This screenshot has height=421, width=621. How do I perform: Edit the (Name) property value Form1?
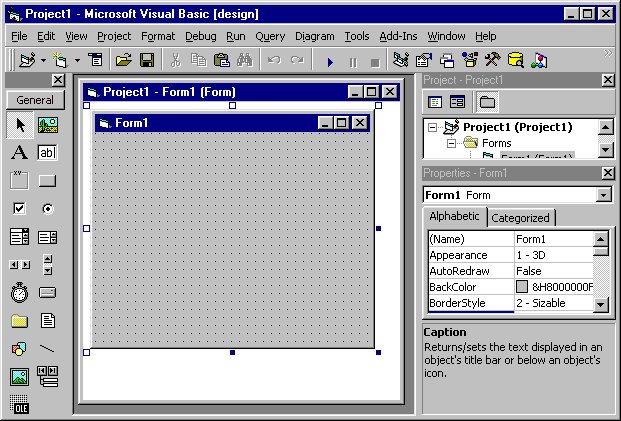pyautogui.click(x=554, y=239)
